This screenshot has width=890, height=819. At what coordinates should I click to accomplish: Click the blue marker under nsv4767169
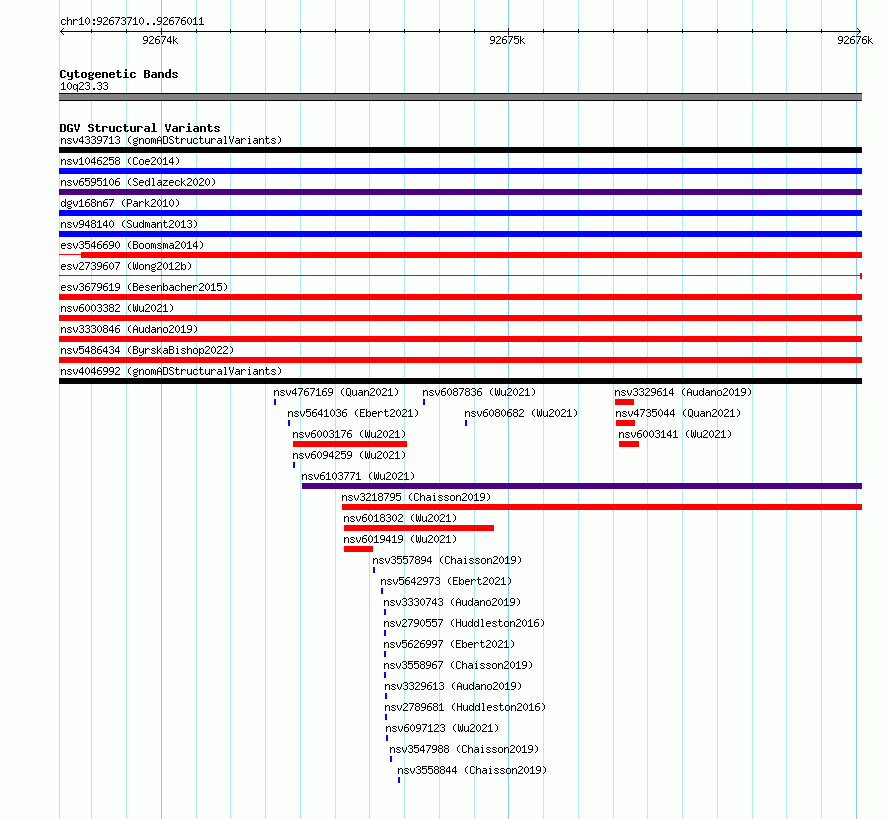pyautogui.click(x=275, y=402)
